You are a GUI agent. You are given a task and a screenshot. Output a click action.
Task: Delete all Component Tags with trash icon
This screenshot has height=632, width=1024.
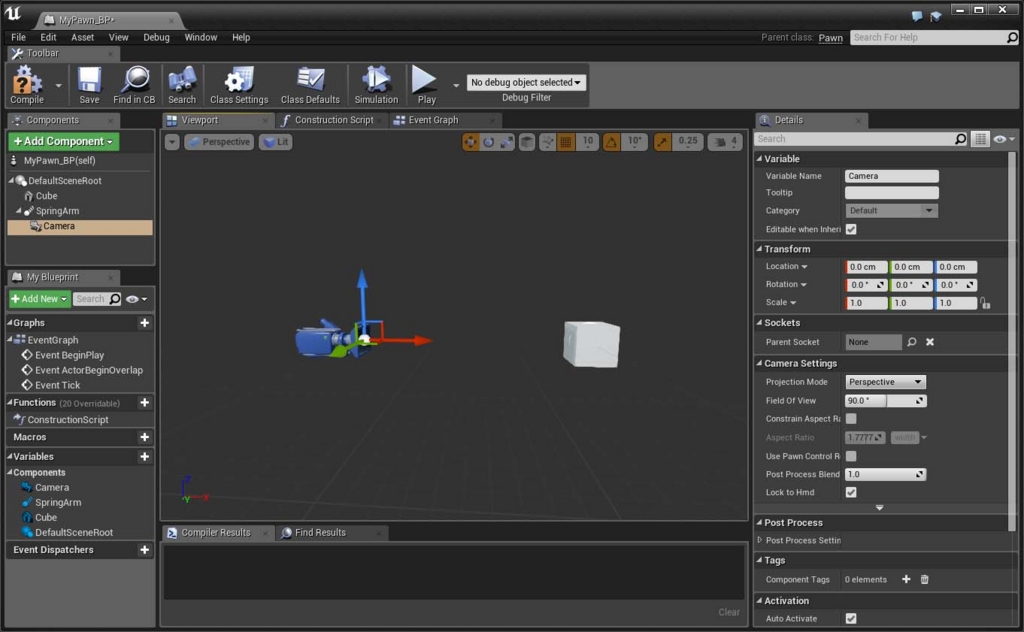[924, 579]
